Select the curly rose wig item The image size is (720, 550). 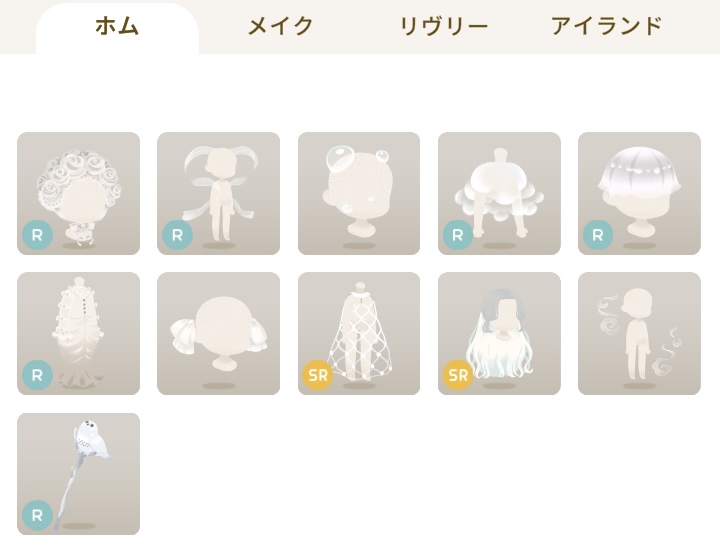[x=79, y=193]
